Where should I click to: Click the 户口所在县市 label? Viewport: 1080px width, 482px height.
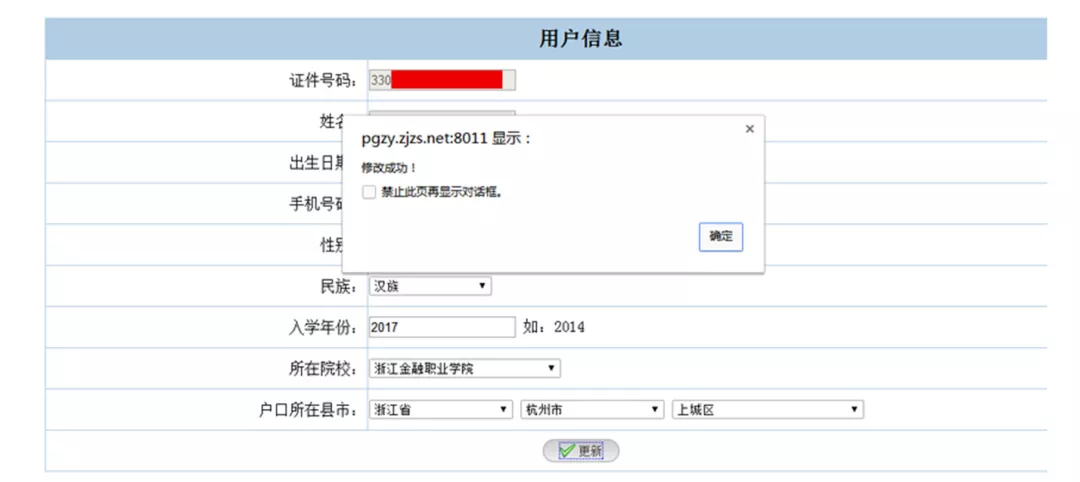309,410
